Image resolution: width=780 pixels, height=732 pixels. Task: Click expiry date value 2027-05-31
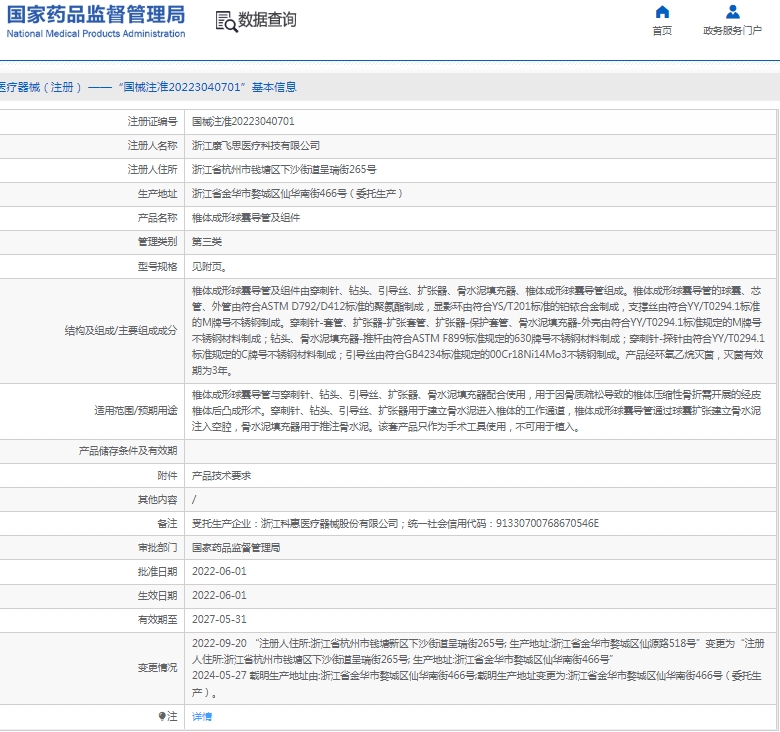click(219, 619)
